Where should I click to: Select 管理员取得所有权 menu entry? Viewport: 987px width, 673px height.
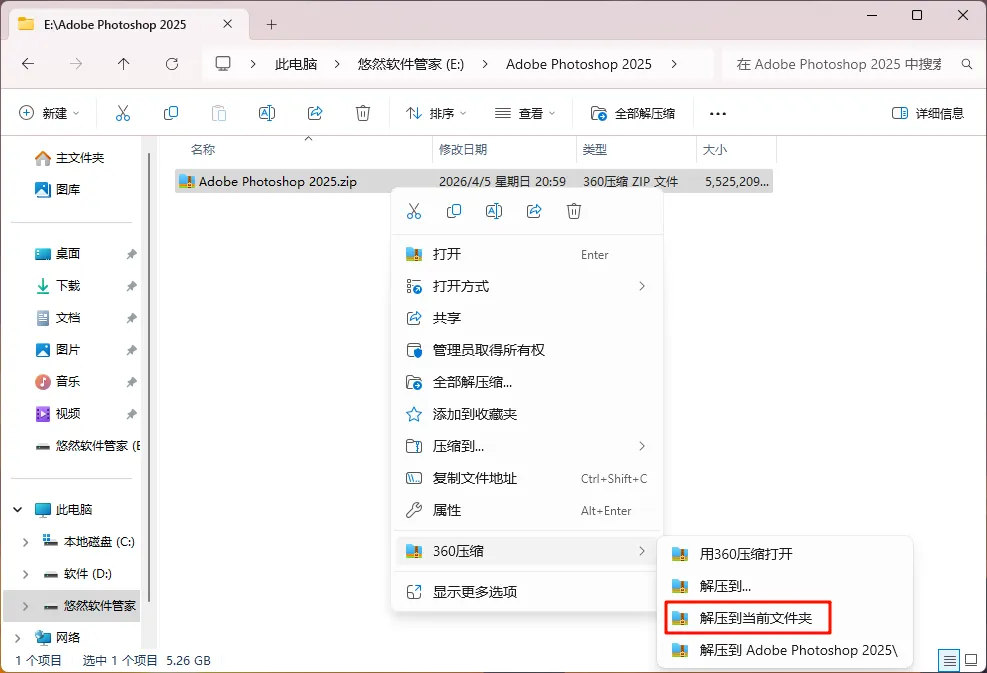[527, 350]
